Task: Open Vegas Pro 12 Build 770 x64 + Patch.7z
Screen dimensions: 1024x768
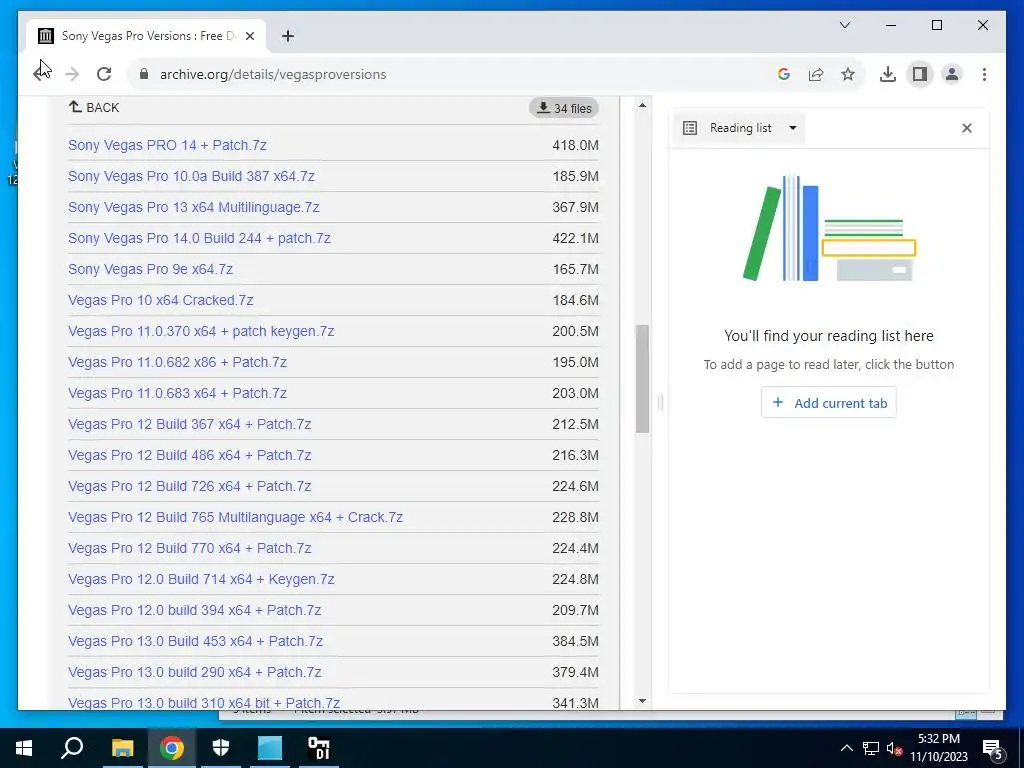Action: point(189,549)
